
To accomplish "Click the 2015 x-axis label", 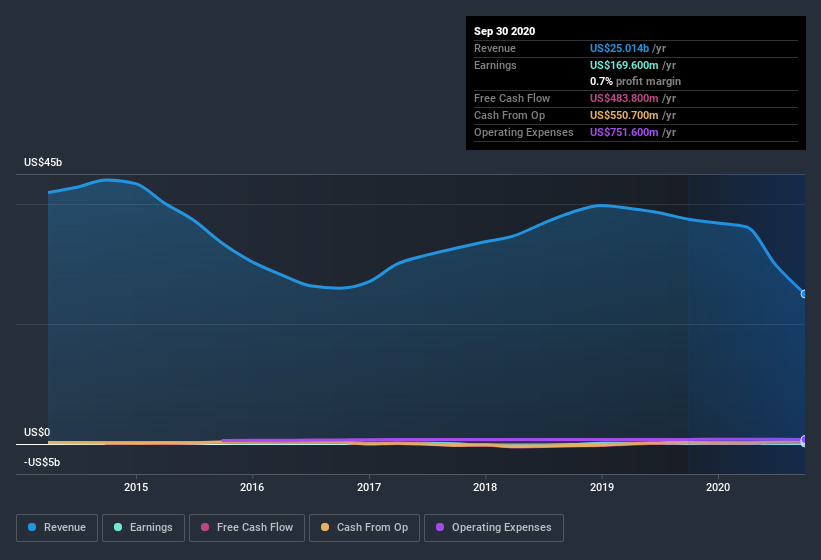I will 136,487.
